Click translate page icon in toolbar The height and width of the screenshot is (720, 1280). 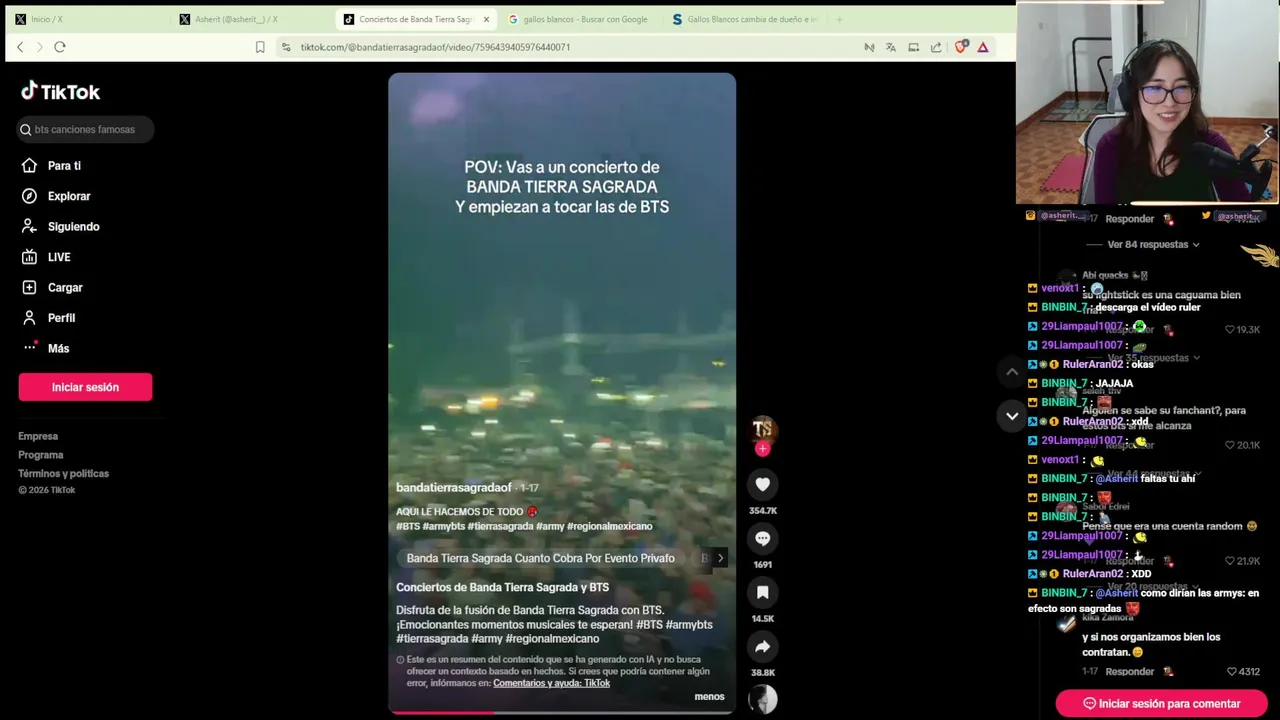(x=891, y=47)
